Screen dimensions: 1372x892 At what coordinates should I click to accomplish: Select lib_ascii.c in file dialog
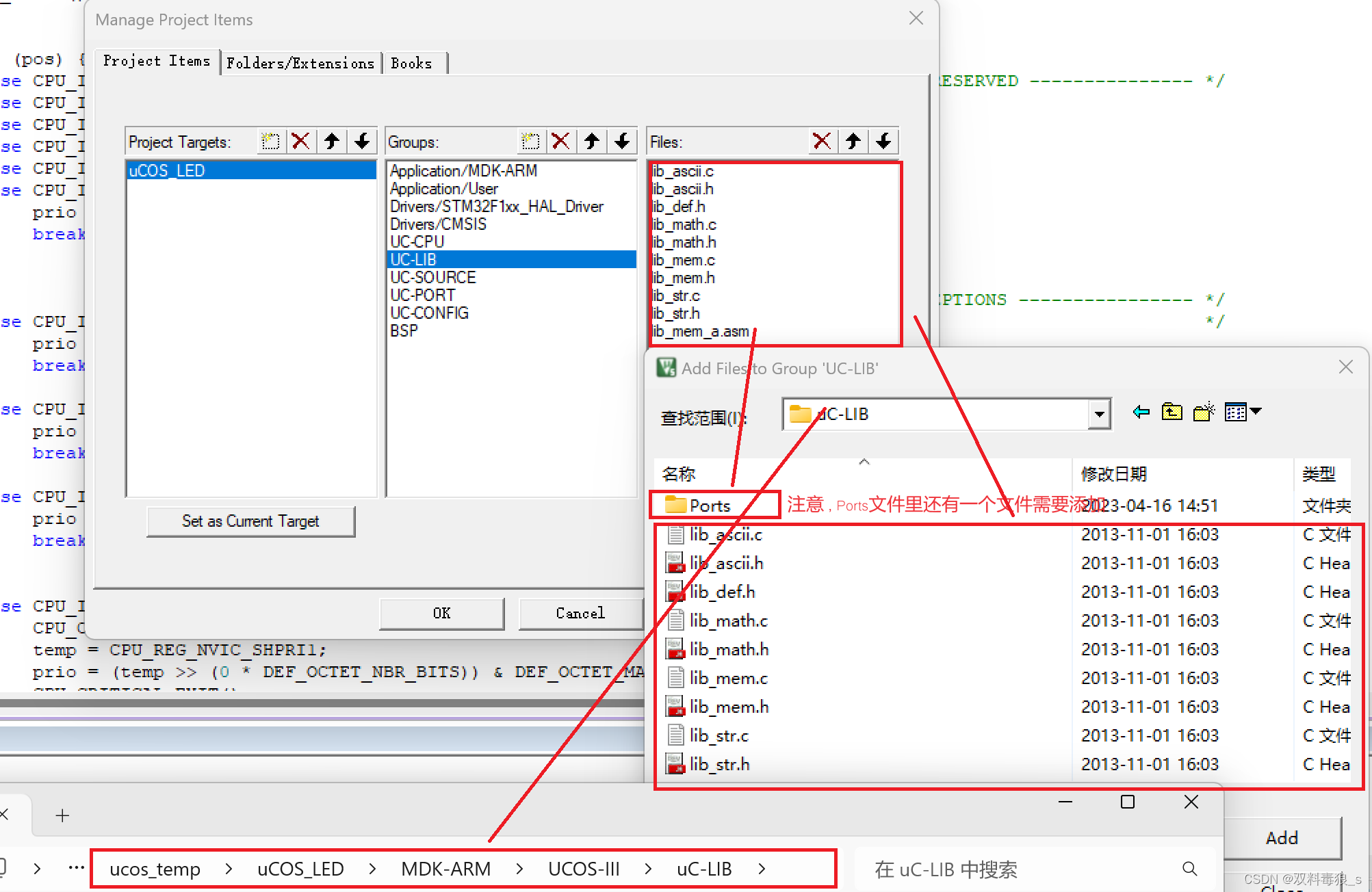point(715,534)
